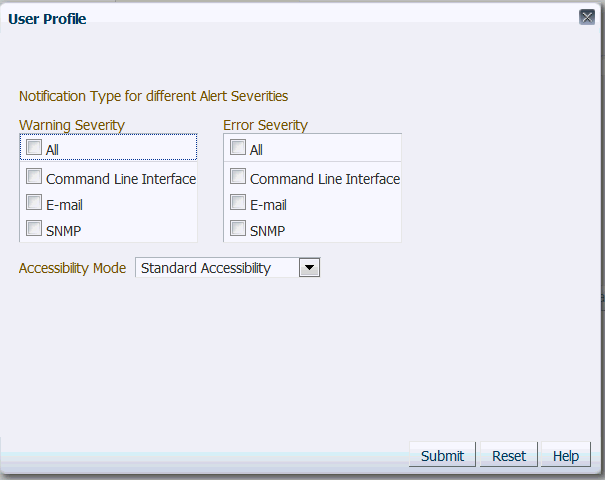The image size is (605, 480).
Task: Open Help for the User Profile
Action: [x=566, y=455]
